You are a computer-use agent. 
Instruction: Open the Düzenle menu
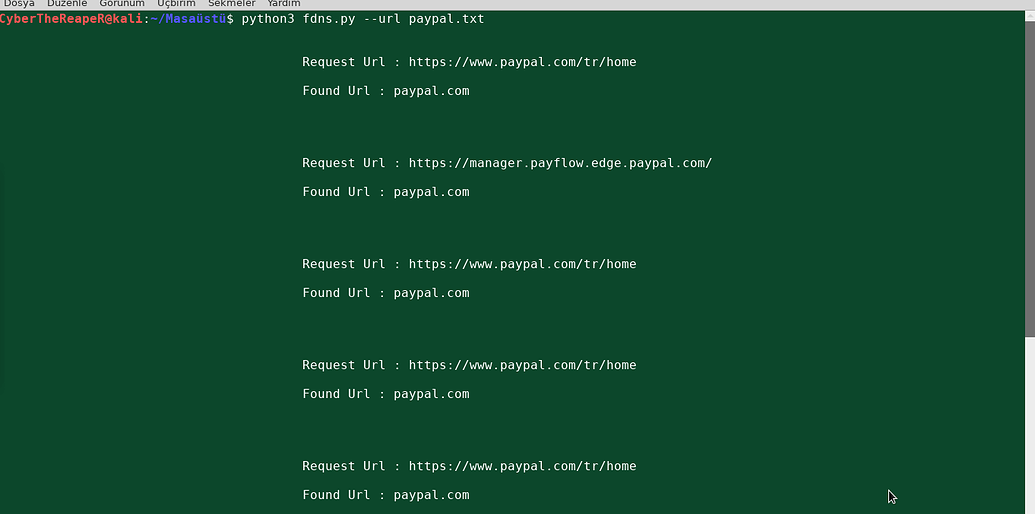(x=67, y=3)
